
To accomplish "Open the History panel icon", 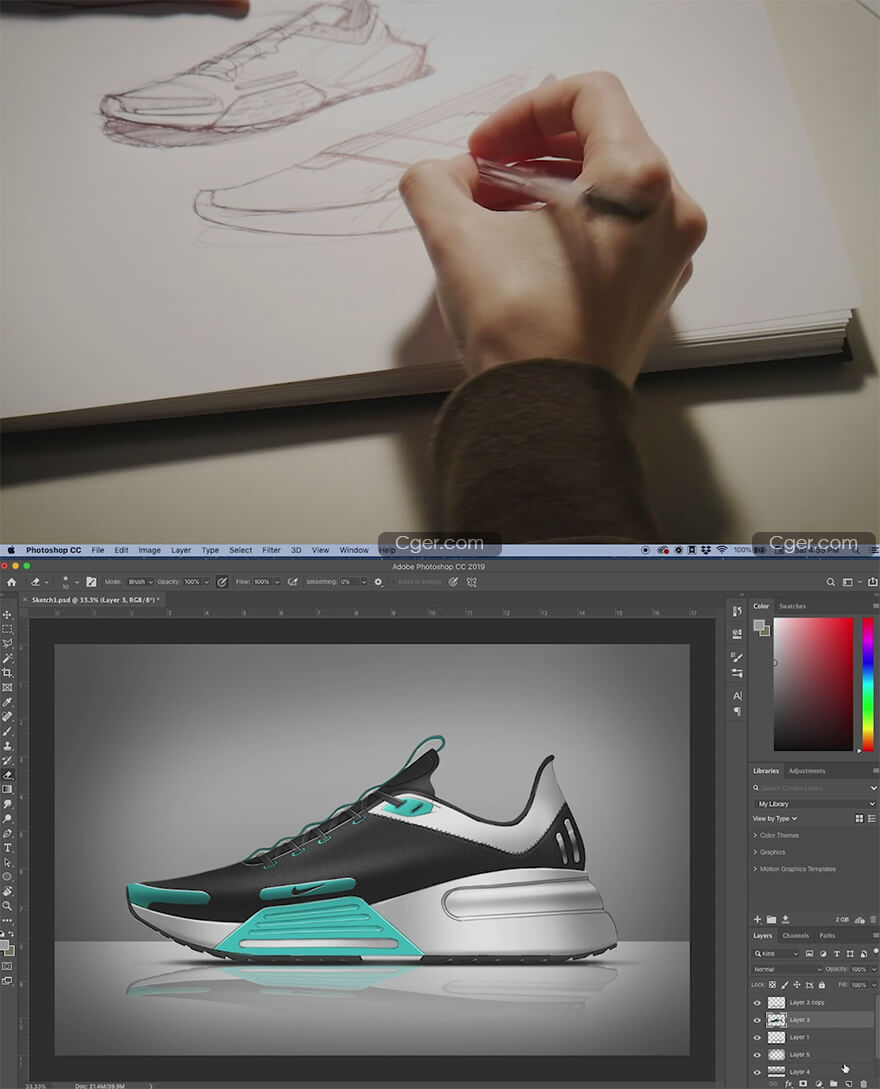I will click(x=737, y=611).
